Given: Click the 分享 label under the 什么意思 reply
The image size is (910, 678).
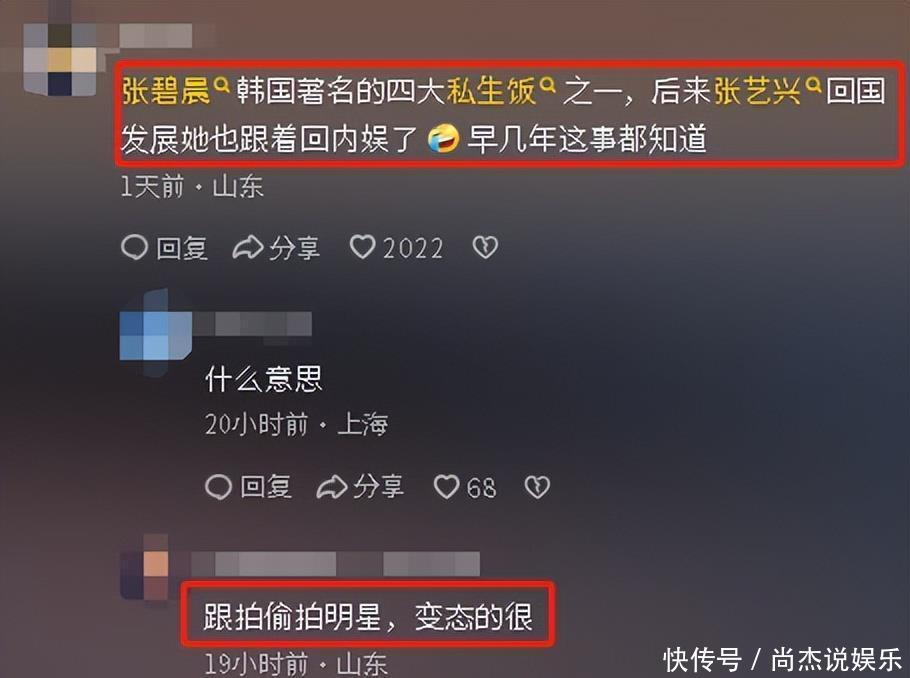Looking at the screenshot, I should (378, 487).
